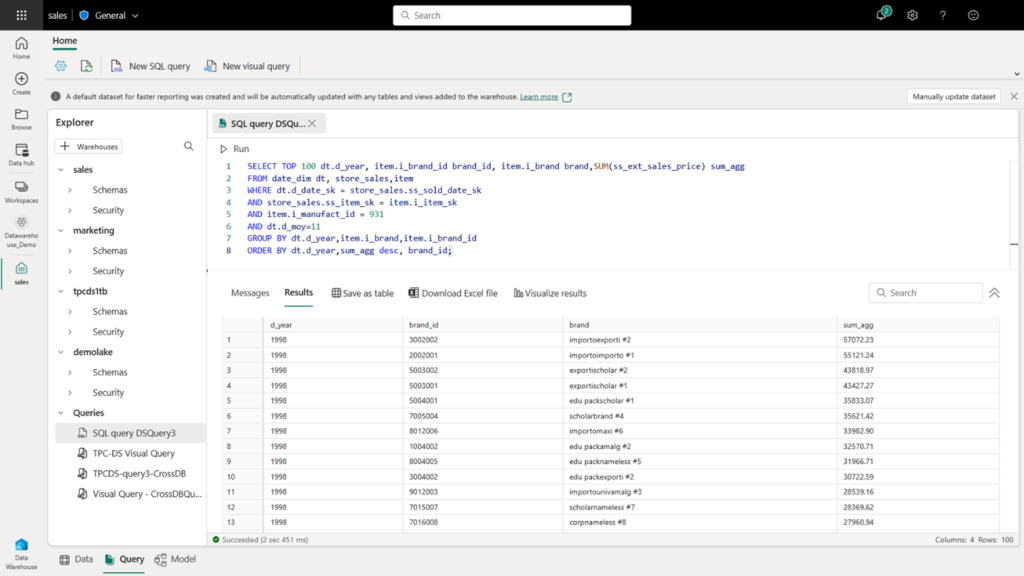Add Warehouses in Explorer
Viewport: 1024px width, 576px height.
(89, 146)
